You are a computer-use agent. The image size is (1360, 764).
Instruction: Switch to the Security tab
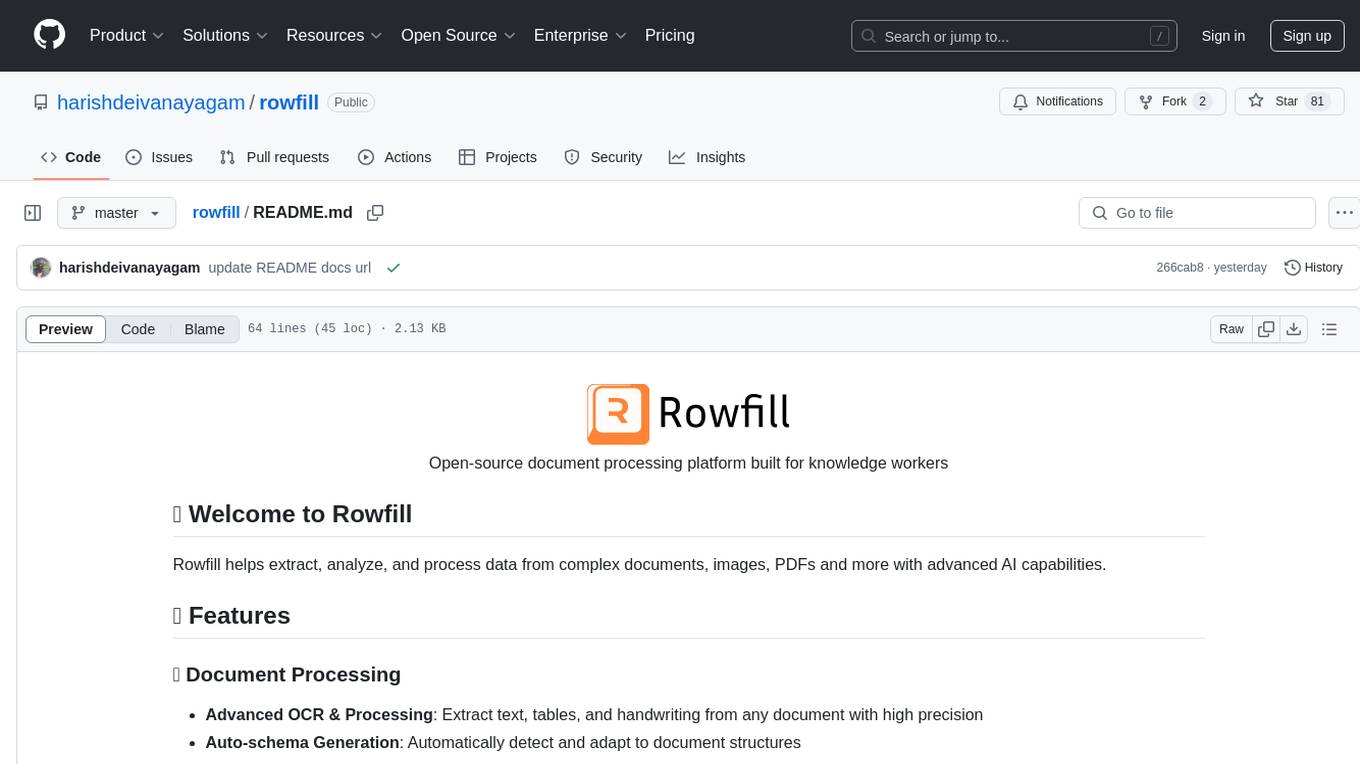[603, 157]
